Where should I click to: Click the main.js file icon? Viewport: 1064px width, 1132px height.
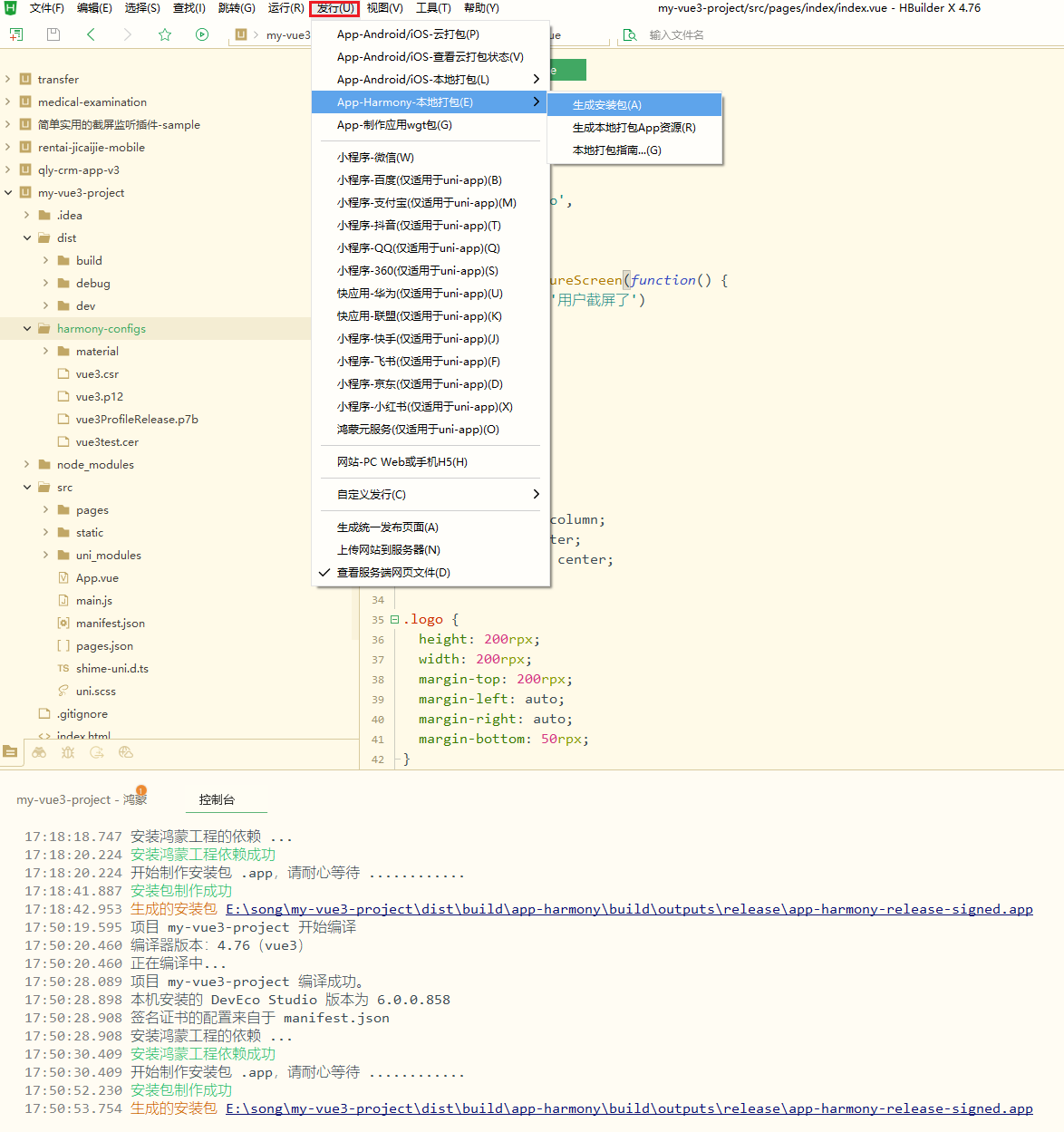pos(63,600)
